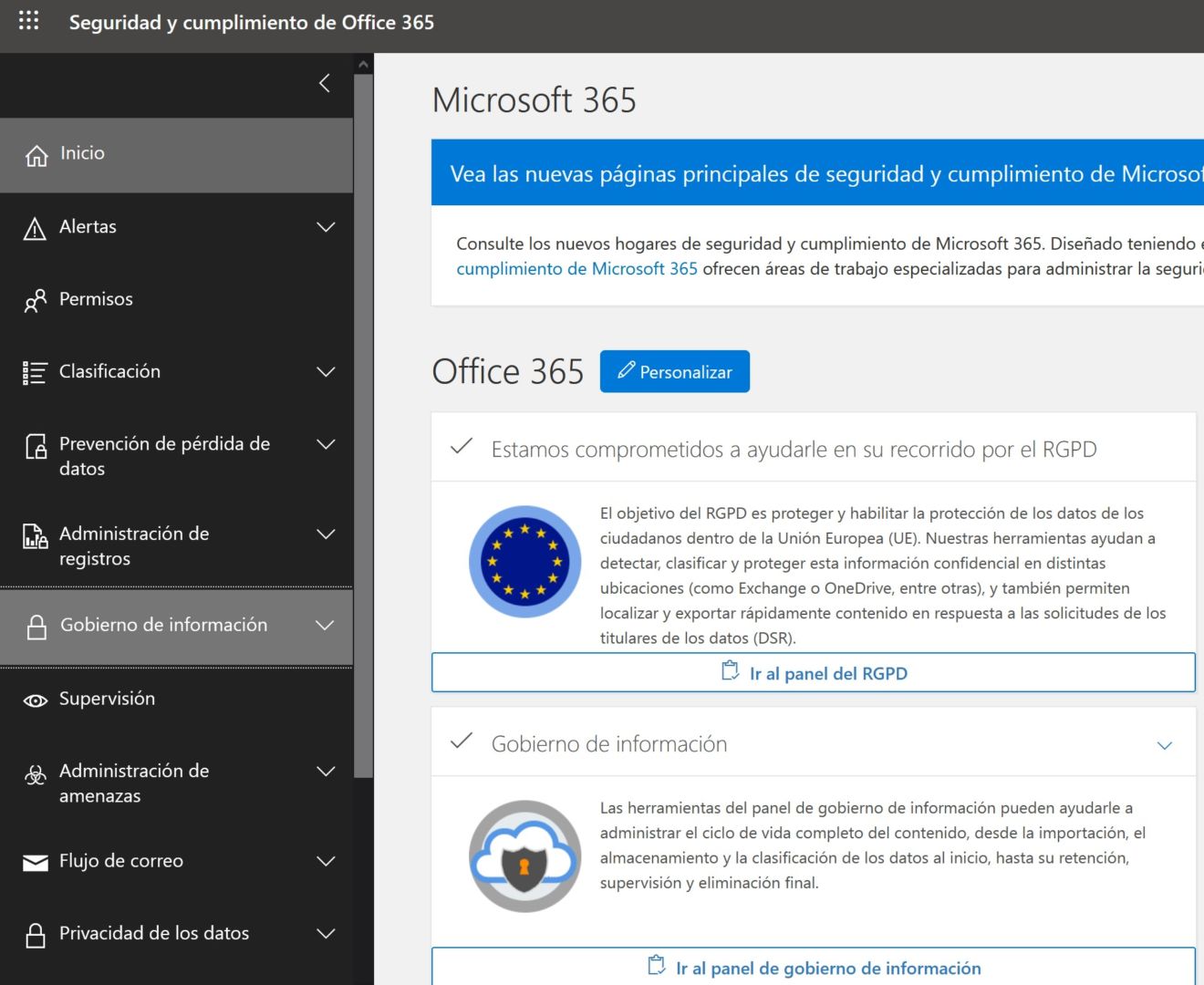Click the Personalizar button

pyautogui.click(x=675, y=371)
